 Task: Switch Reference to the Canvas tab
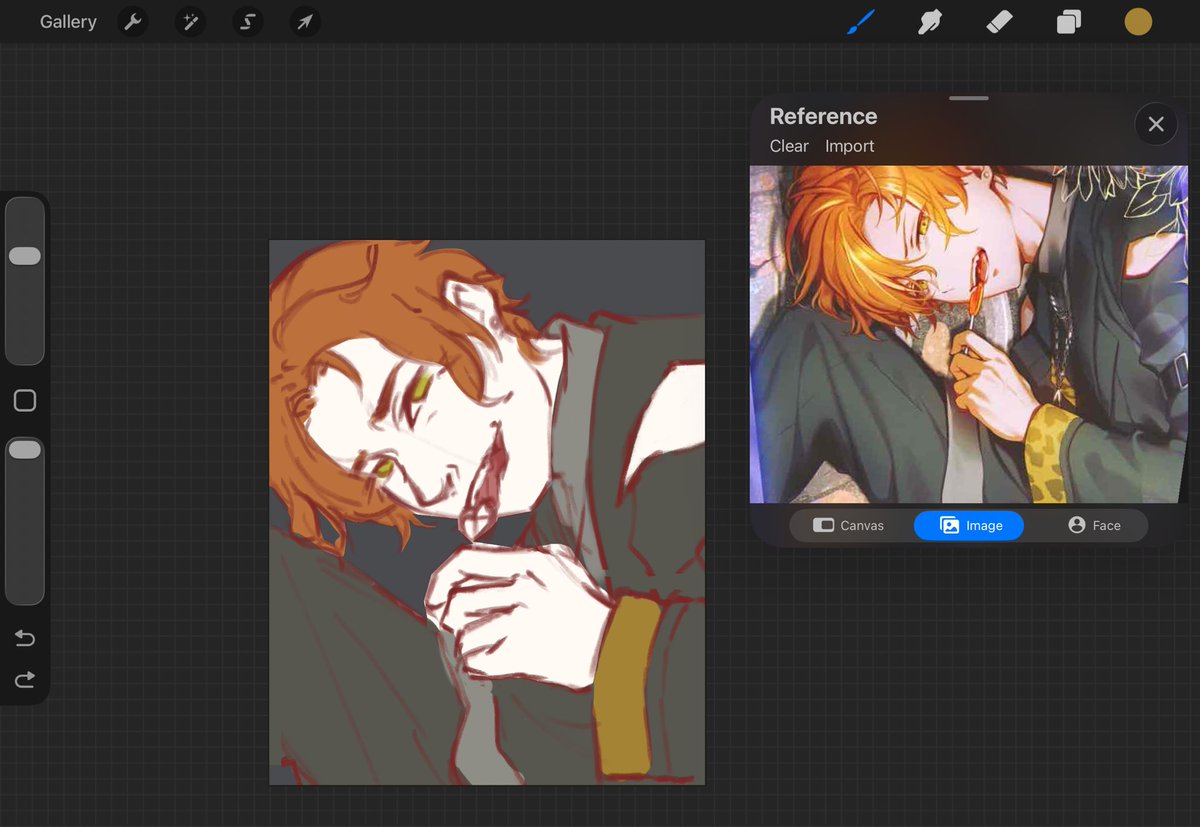(x=849, y=525)
